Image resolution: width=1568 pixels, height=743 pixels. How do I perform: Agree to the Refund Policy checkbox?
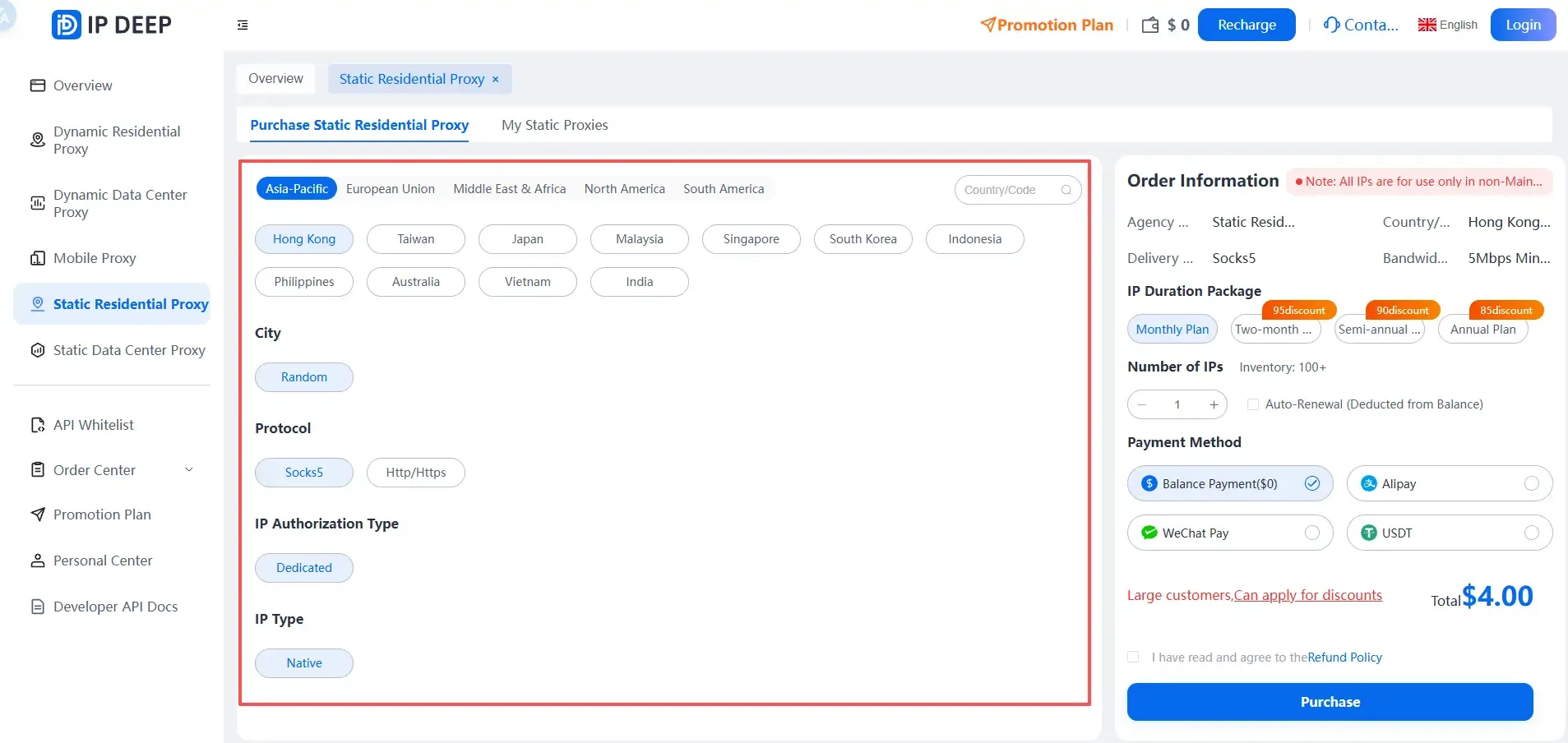(x=1133, y=657)
